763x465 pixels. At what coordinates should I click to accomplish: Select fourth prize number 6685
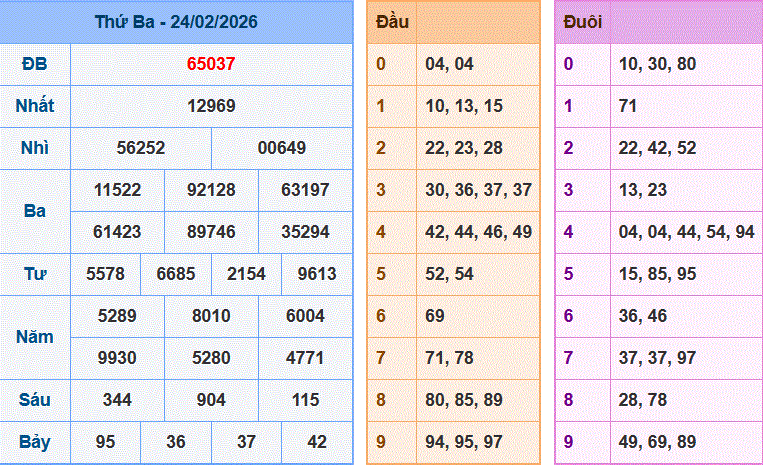(x=176, y=274)
